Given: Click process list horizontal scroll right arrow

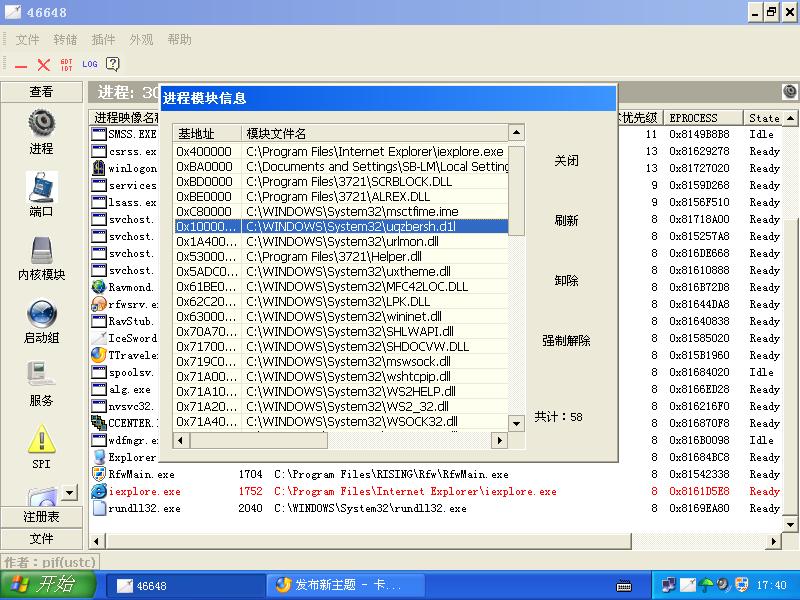Looking at the screenshot, I should click(x=774, y=541).
